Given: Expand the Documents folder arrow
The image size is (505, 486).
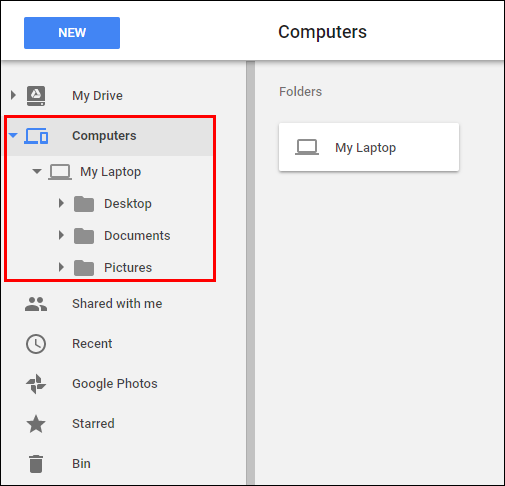Looking at the screenshot, I should [x=61, y=235].
